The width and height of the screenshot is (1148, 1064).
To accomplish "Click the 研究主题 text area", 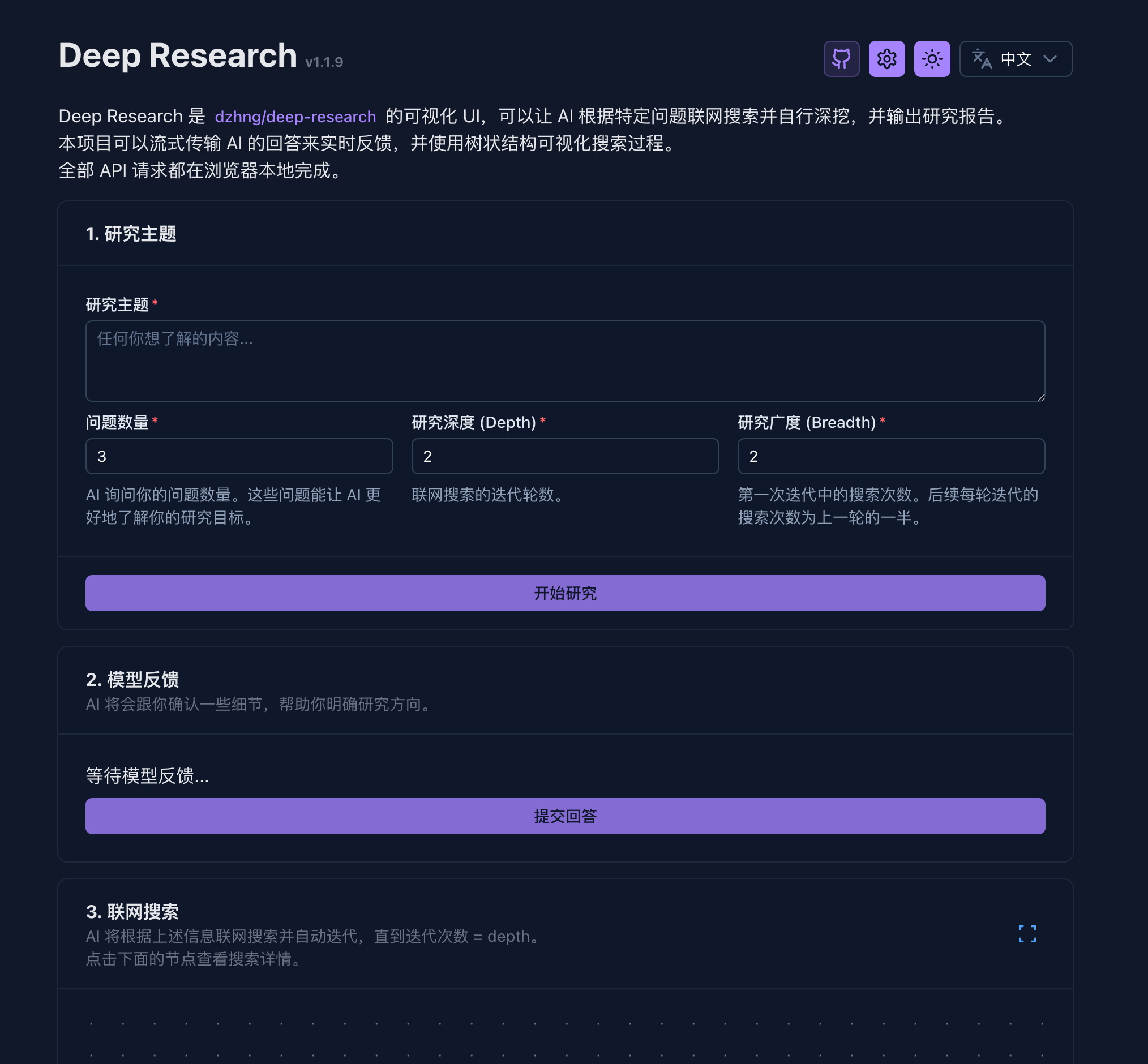I will pos(566,361).
